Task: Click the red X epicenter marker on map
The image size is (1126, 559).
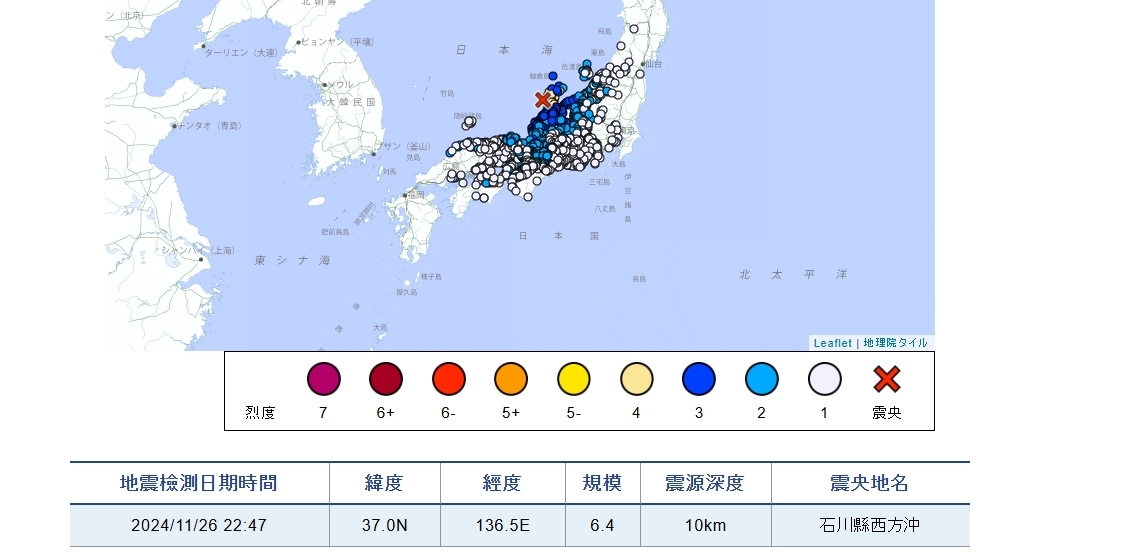Action: click(x=543, y=99)
